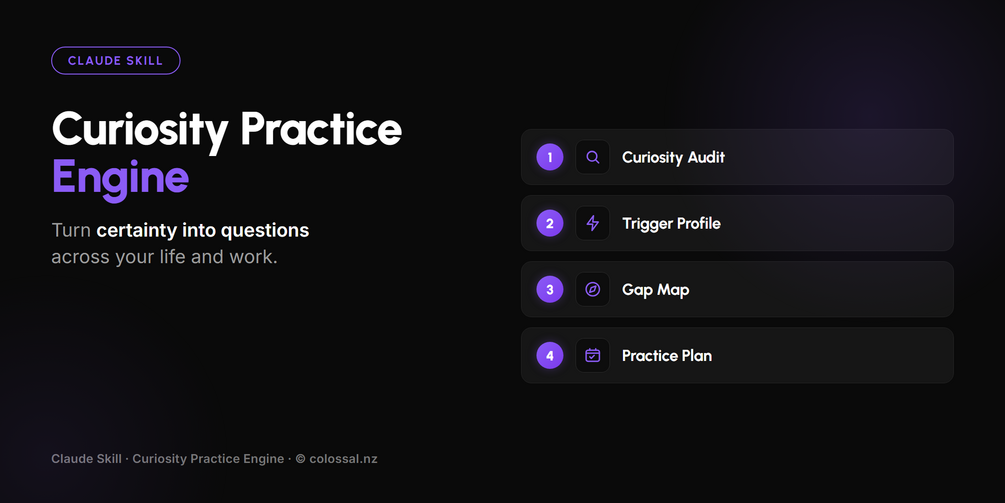1005x503 pixels.
Task: Click the Curiosity Practice heading text
Action: 227,130
